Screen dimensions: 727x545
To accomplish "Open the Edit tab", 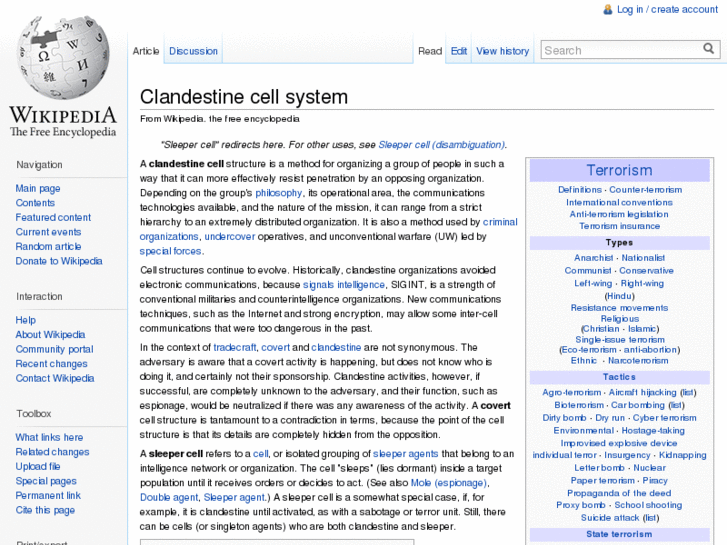I will (459, 51).
